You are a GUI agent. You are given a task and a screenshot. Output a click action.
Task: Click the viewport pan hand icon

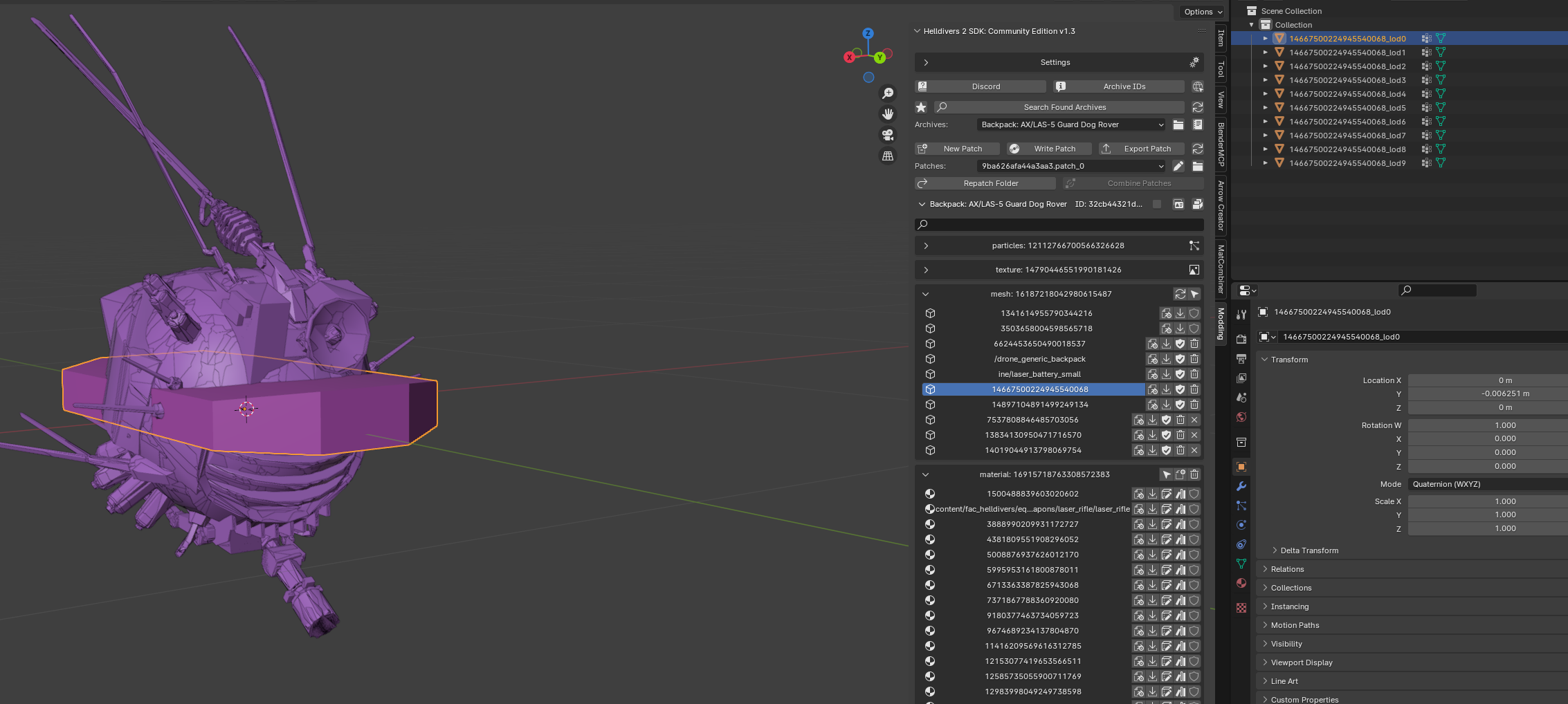(888, 114)
